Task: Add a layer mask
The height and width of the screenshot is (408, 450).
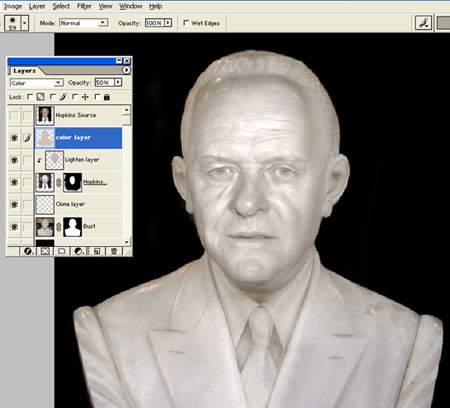Action: point(45,251)
